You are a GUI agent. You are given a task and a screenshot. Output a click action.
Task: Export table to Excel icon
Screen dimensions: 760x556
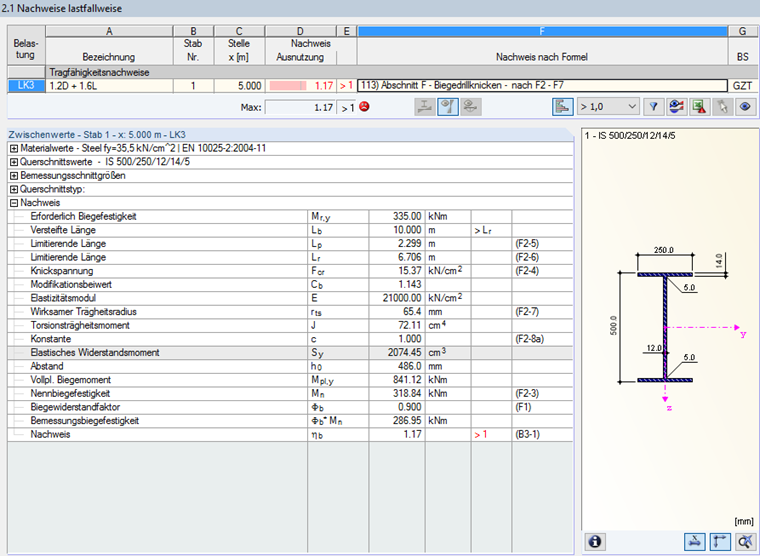pyautogui.click(x=699, y=107)
